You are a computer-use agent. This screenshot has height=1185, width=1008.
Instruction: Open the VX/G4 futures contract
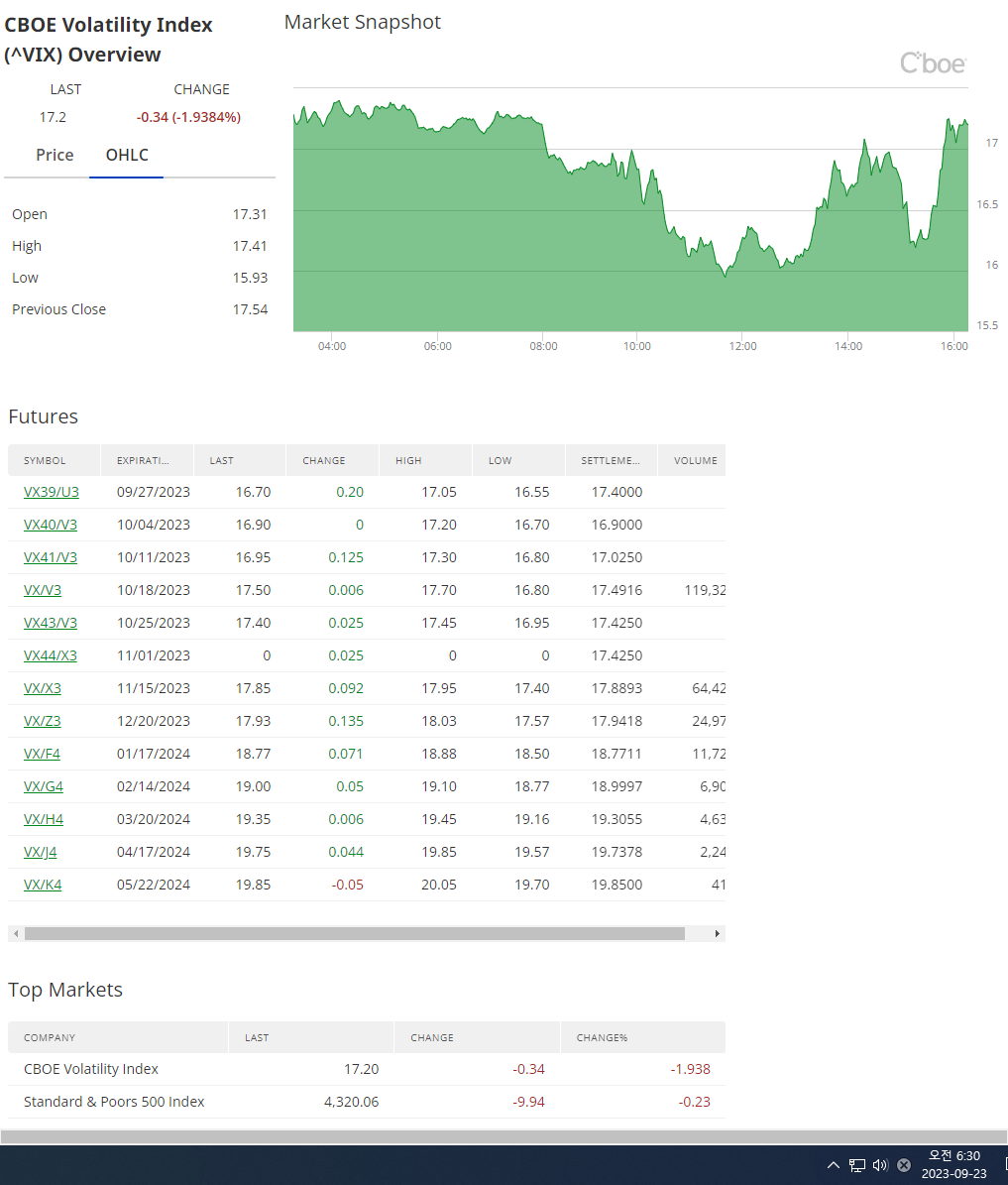pos(43,786)
